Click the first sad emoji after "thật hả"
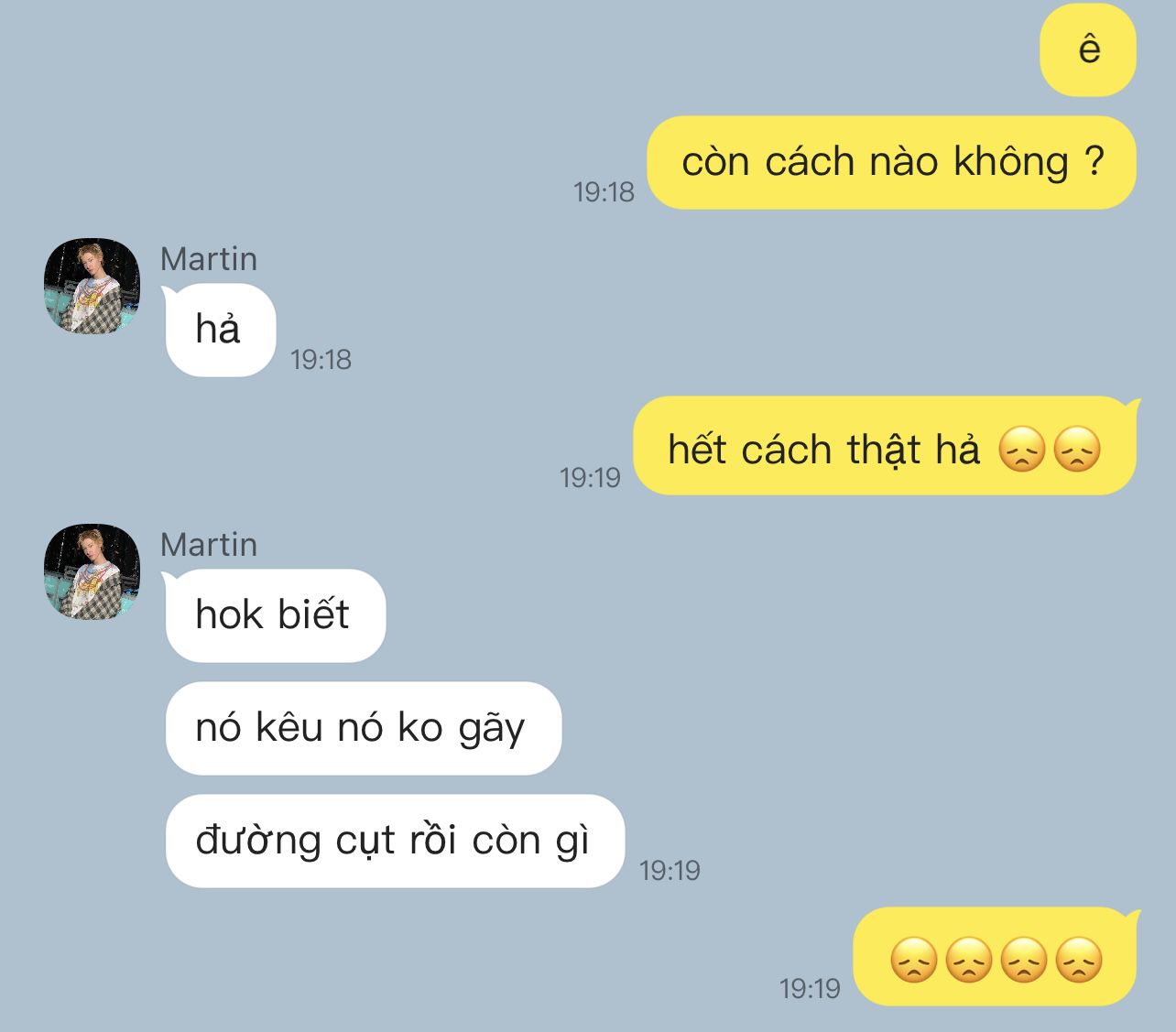 coord(1022,450)
